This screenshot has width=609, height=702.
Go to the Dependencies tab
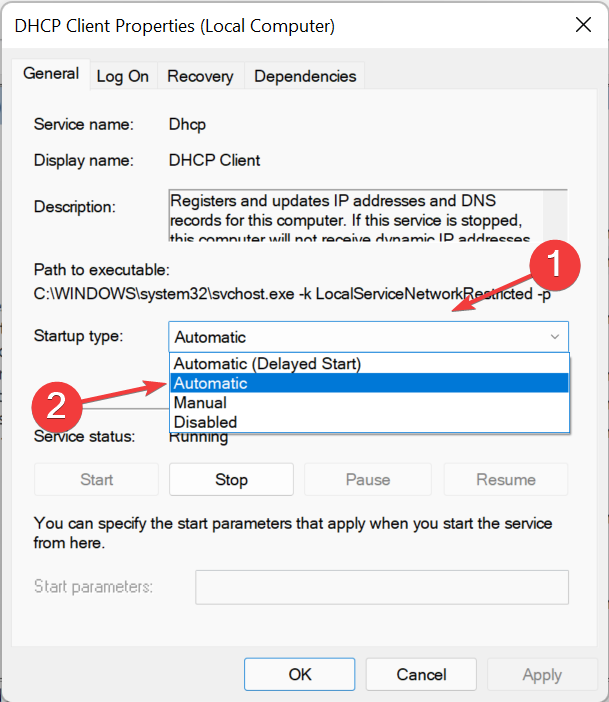tap(305, 76)
